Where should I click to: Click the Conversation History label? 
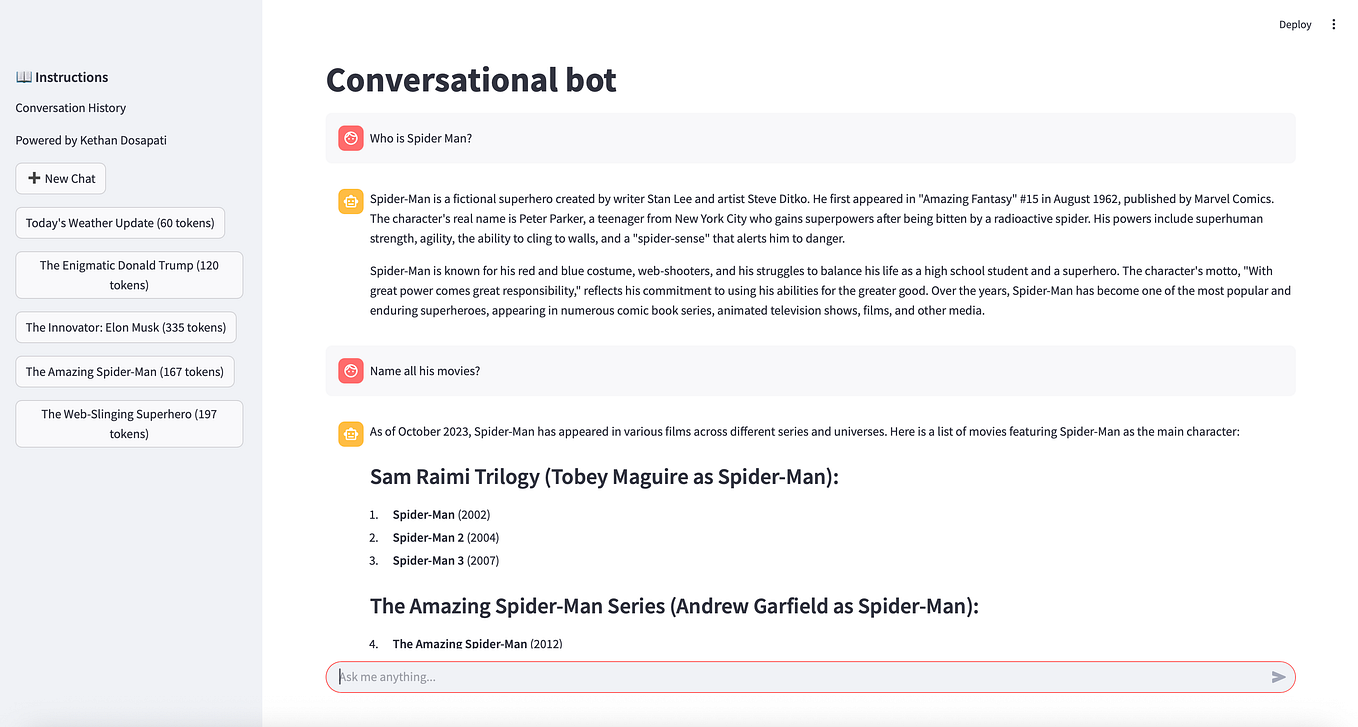(x=70, y=107)
